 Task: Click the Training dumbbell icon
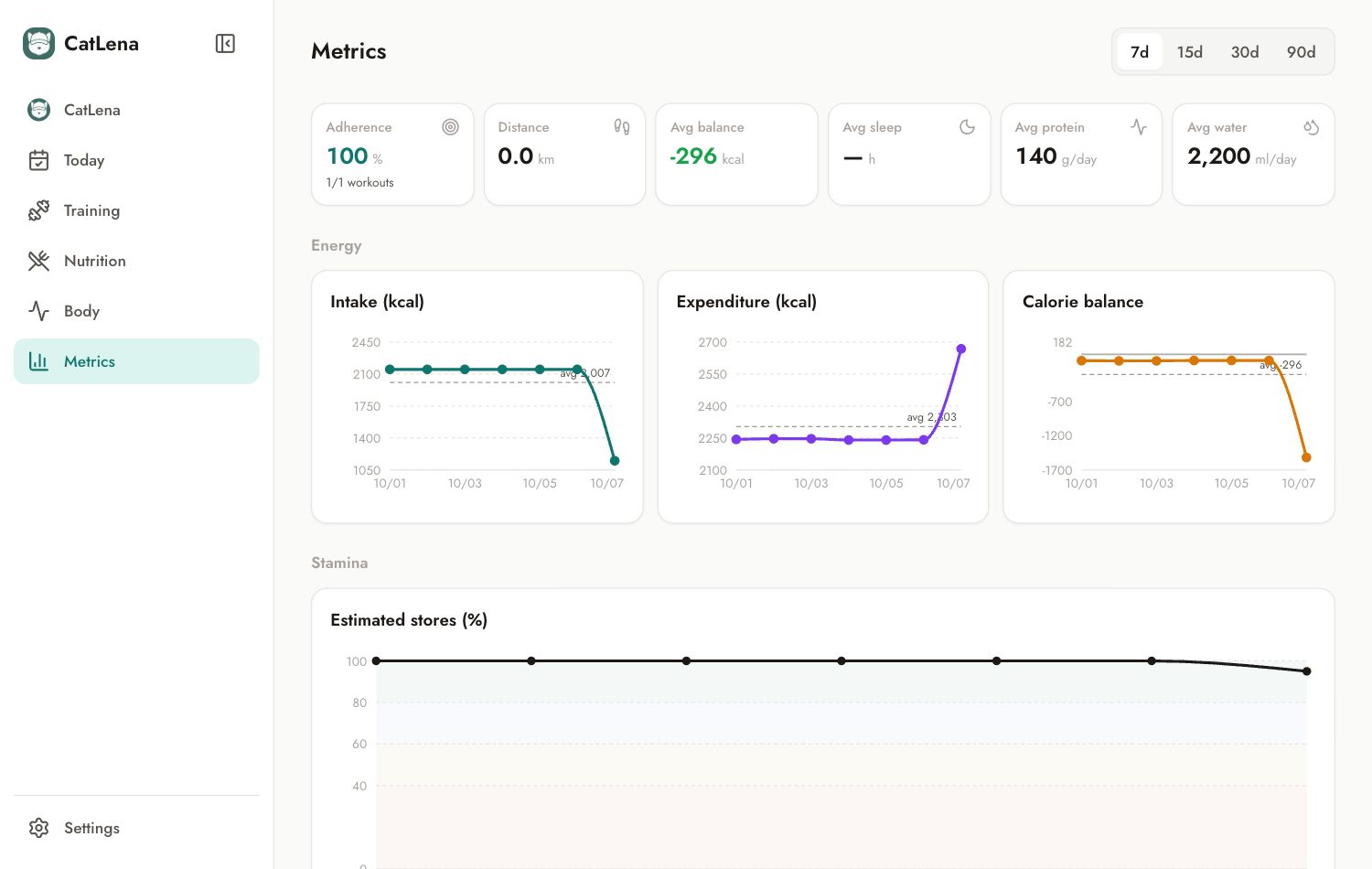point(38,210)
